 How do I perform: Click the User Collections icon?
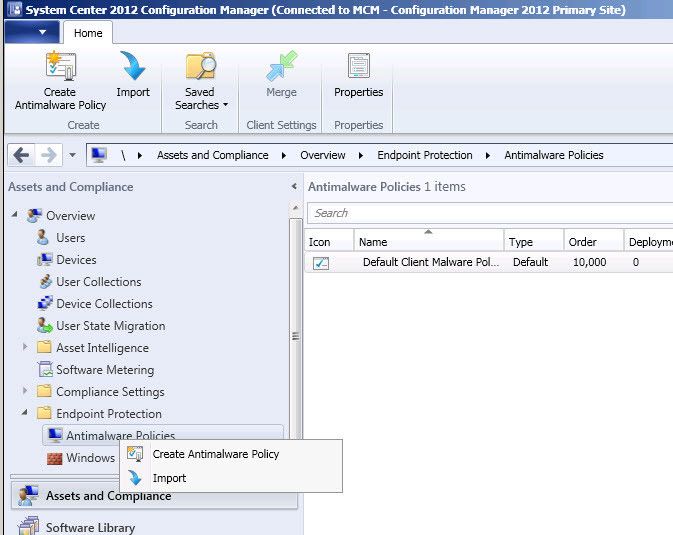point(45,282)
